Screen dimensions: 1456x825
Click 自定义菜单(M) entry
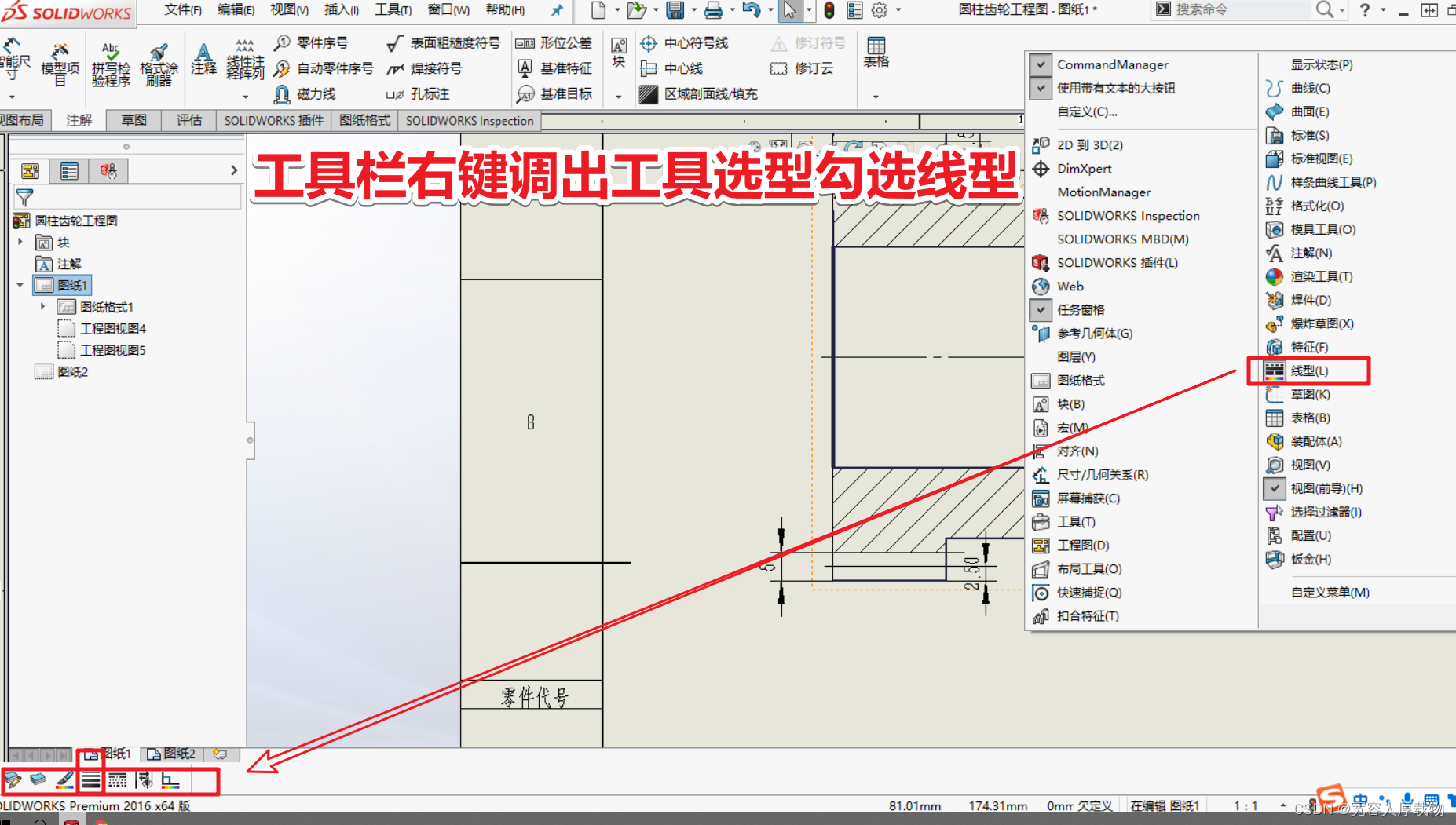coord(1330,592)
